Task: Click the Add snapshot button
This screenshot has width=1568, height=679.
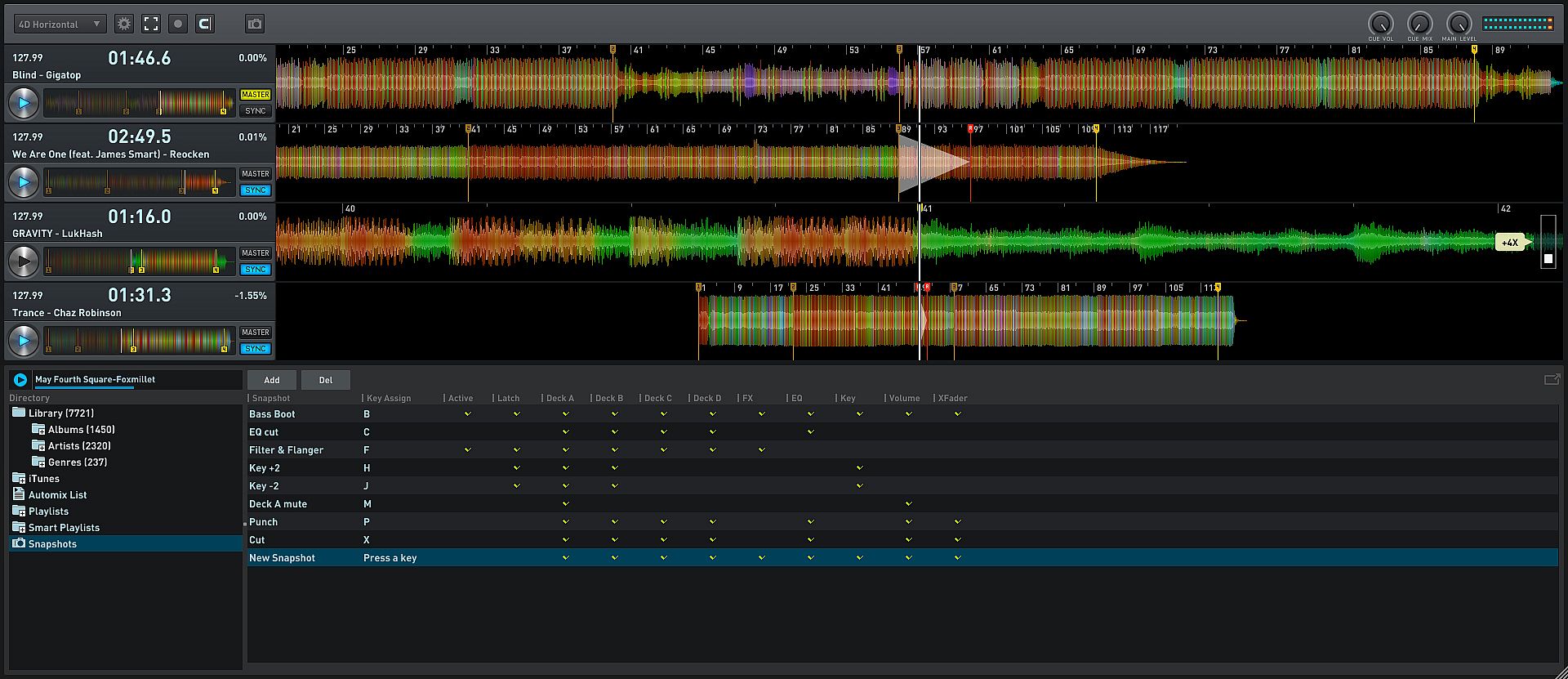Action: click(272, 380)
